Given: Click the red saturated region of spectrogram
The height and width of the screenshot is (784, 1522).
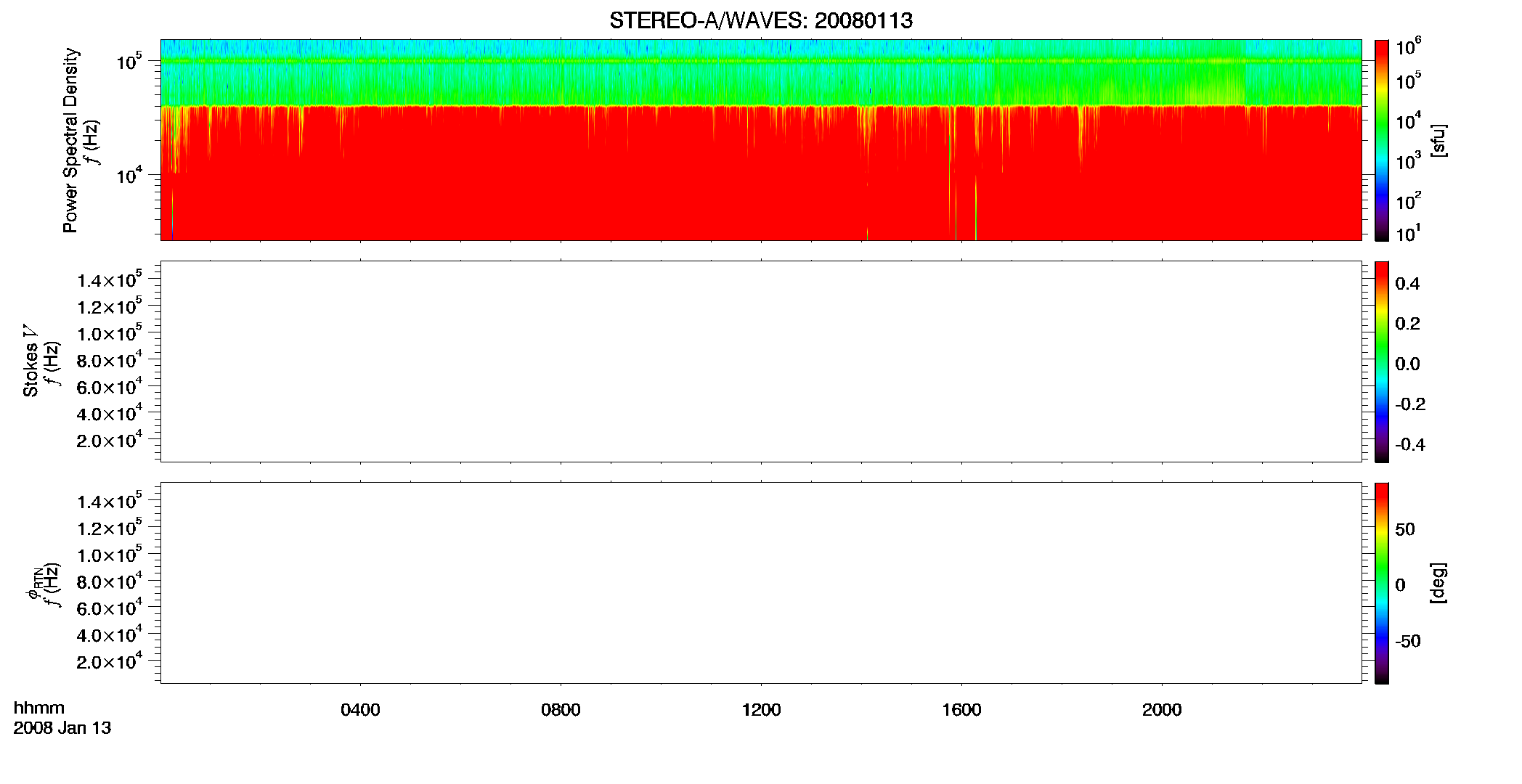Looking at the screenshot, I should (761, 174).
